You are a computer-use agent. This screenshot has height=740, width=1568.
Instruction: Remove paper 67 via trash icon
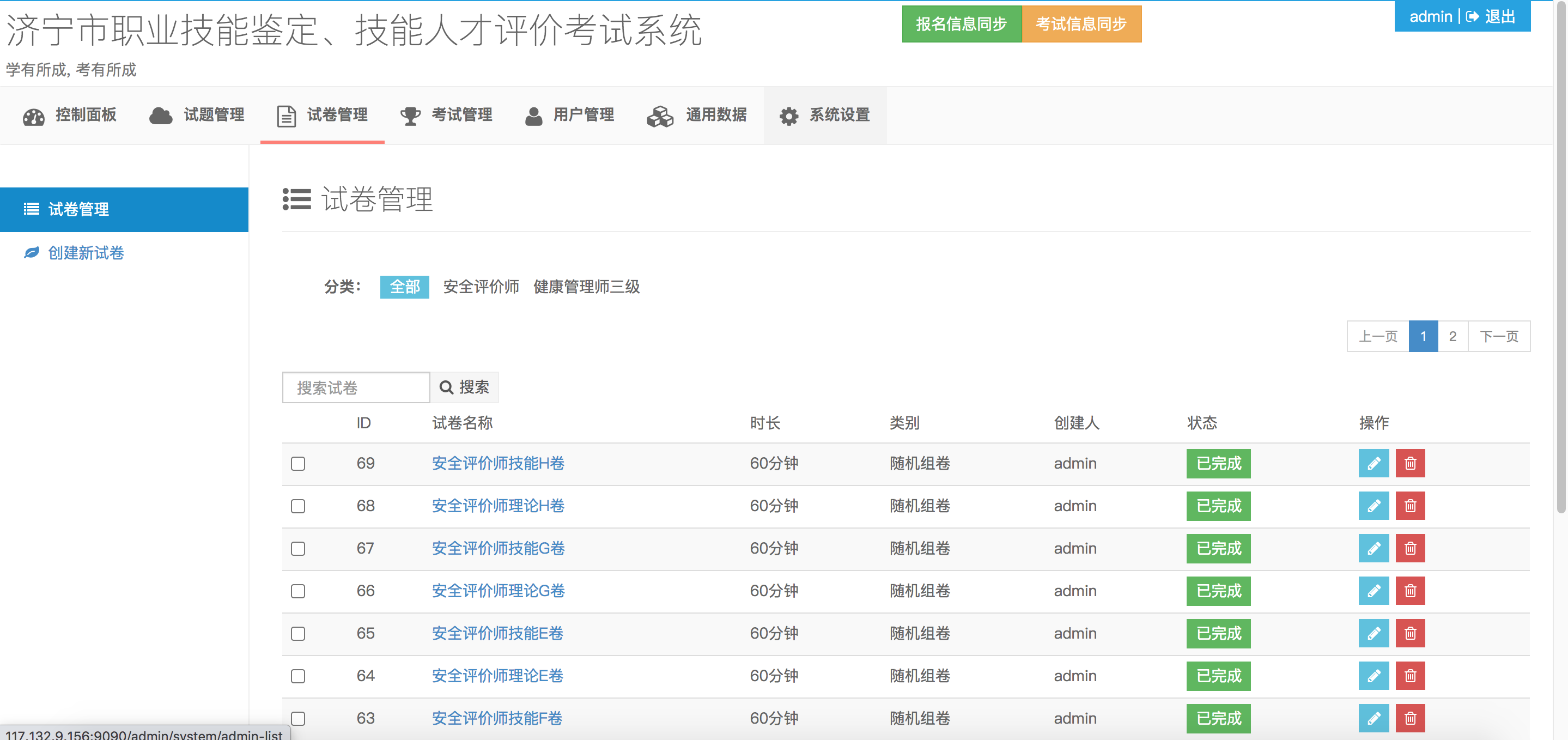tap(1410, 549)
